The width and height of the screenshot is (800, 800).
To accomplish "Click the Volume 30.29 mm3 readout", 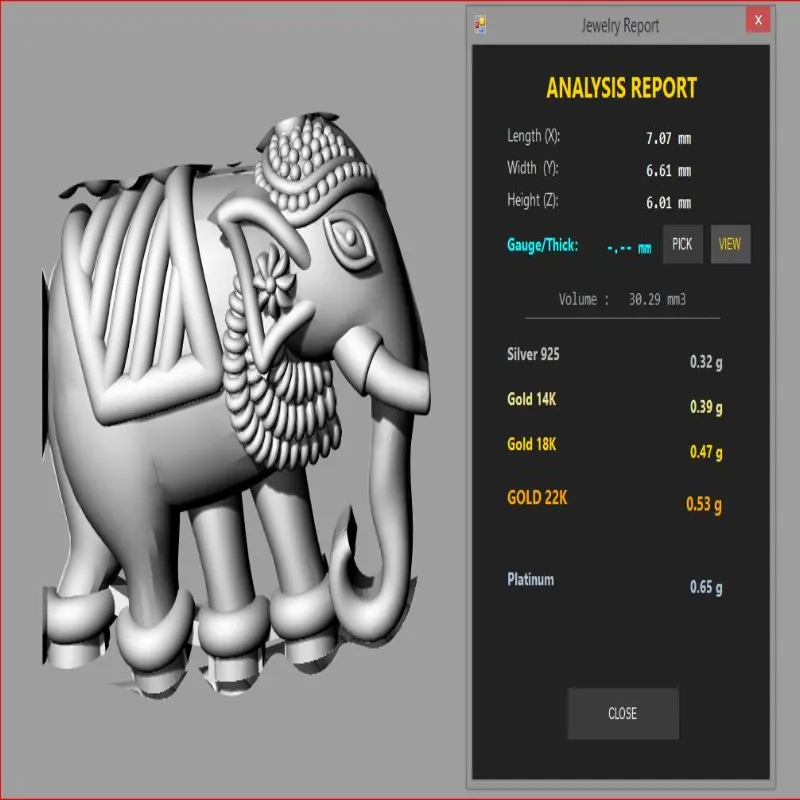I will (622, 299).
